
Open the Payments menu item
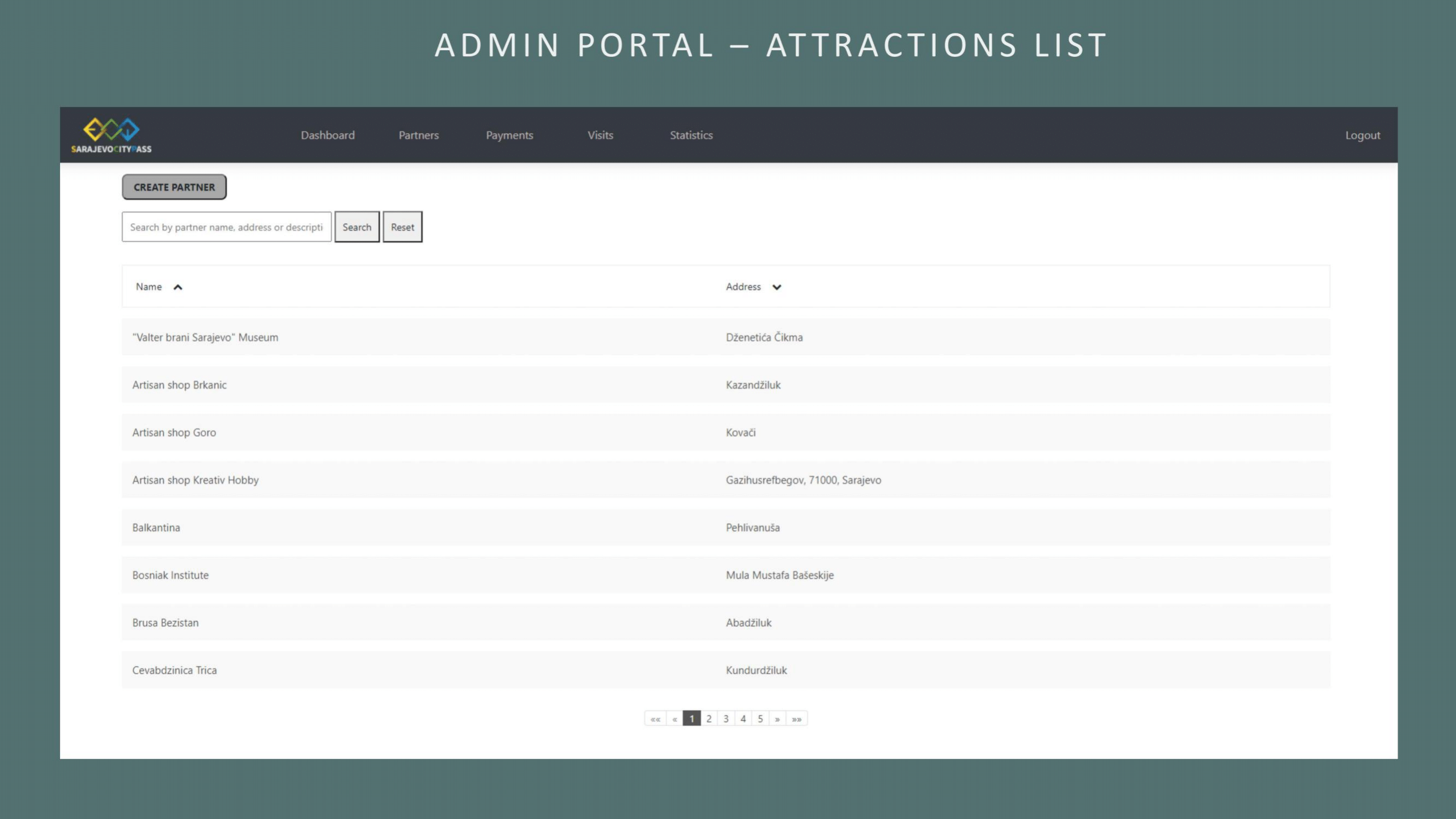tap(509, 135)
